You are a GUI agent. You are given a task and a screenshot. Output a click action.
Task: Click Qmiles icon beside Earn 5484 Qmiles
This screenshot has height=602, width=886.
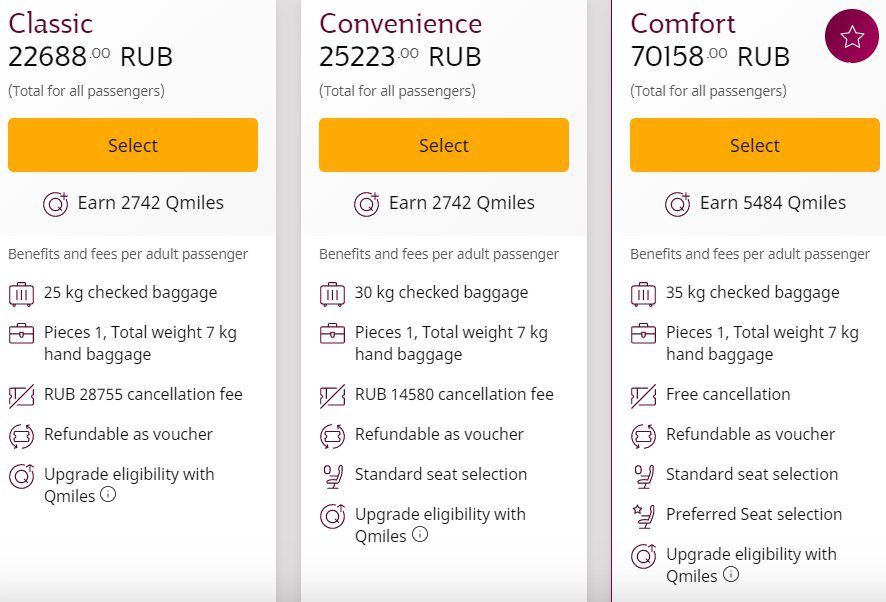[x=677, y=203]
